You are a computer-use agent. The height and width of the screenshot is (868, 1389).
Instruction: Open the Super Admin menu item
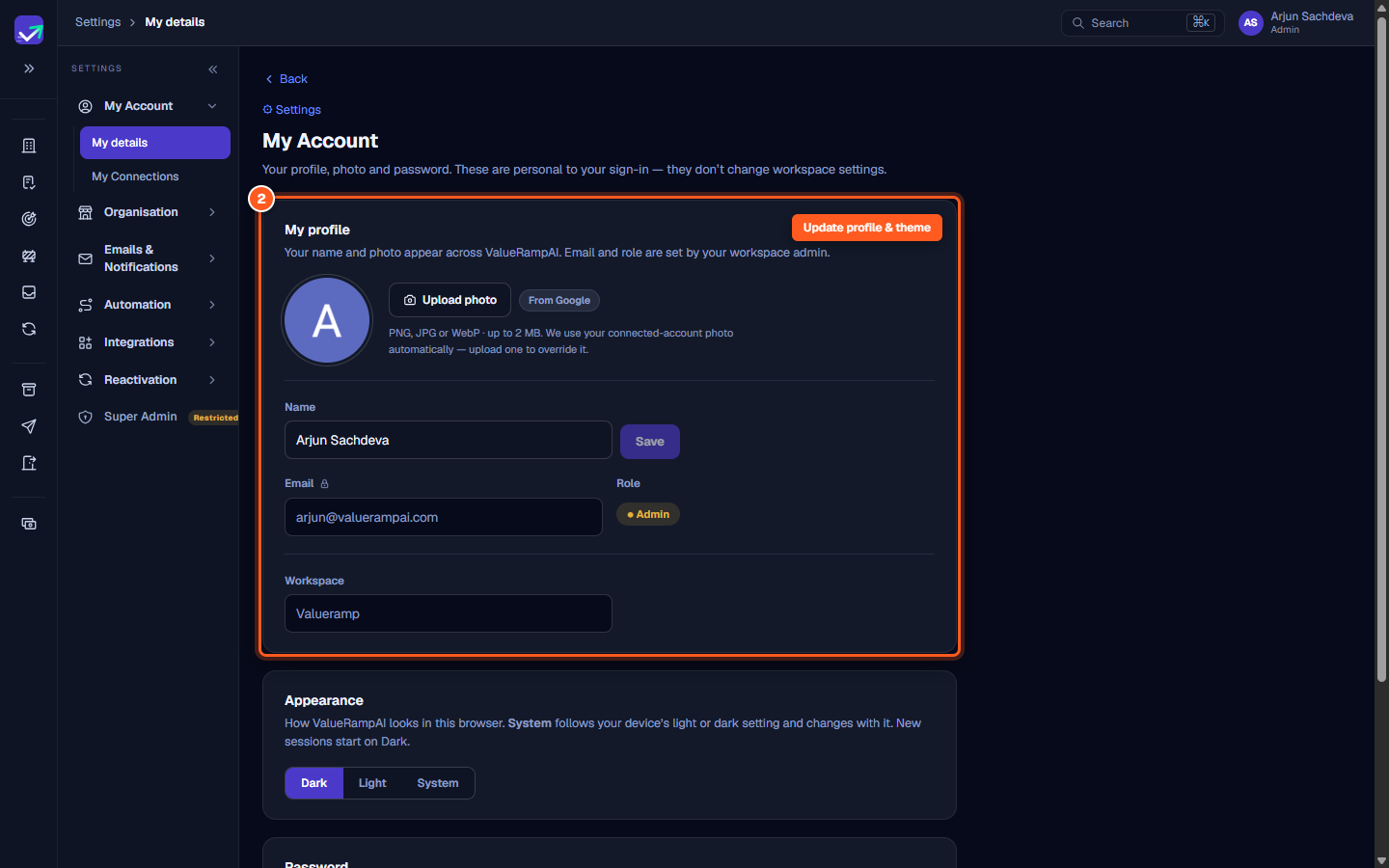[141, 417]
